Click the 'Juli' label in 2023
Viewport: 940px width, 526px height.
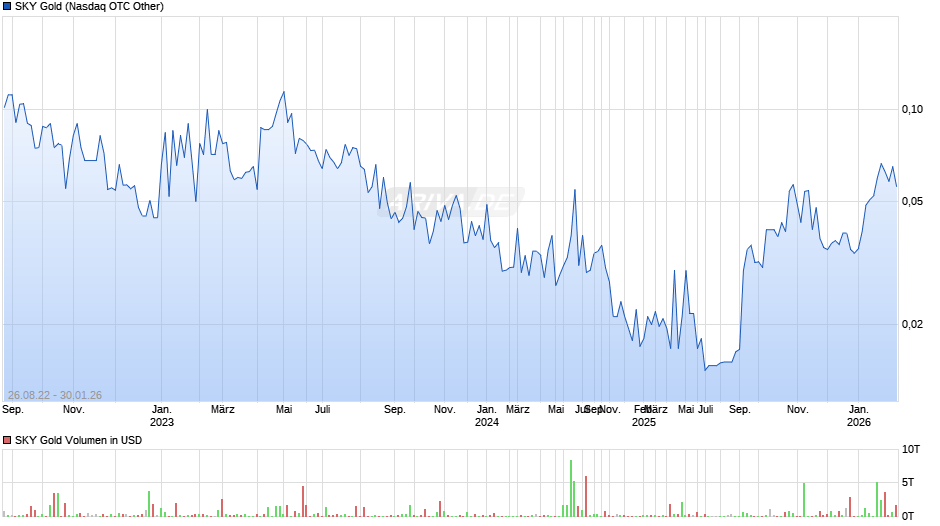[323, 410]
